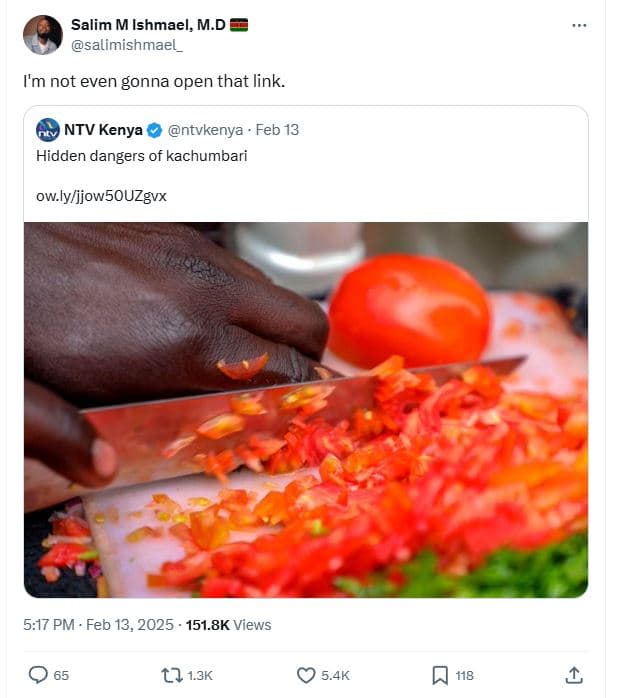View the 151.8K Views analytics
This screenshot has width=619, height=698.
[x=228, y=625]
